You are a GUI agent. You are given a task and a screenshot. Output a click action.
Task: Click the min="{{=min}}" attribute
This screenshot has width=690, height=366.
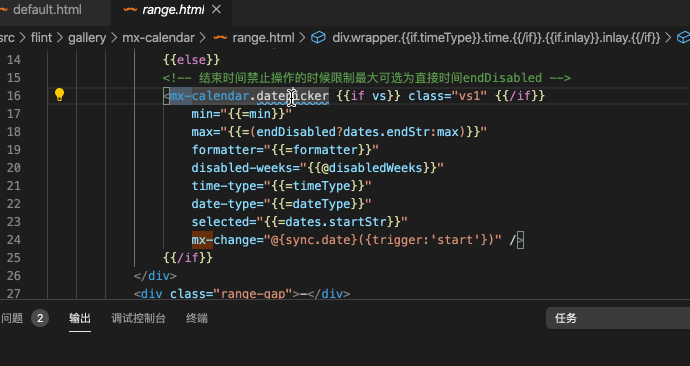point(242,114)
